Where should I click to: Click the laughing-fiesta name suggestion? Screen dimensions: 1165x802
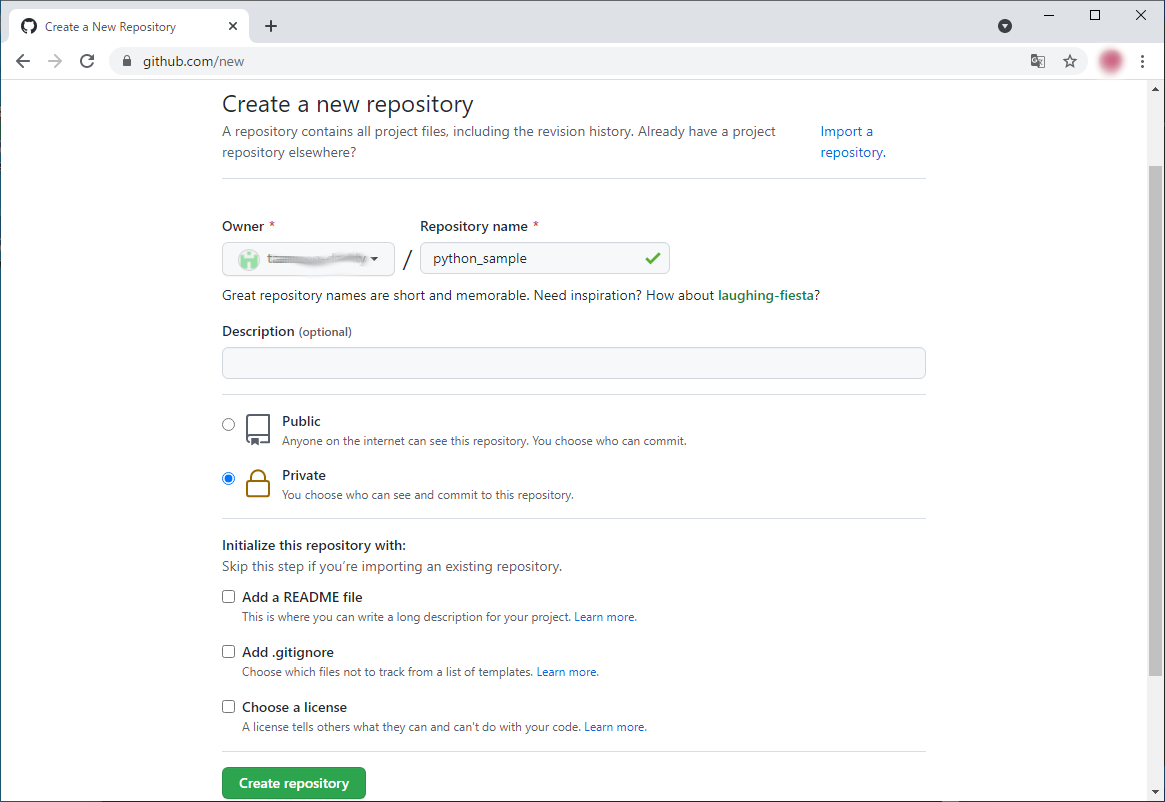coord(765,296)
